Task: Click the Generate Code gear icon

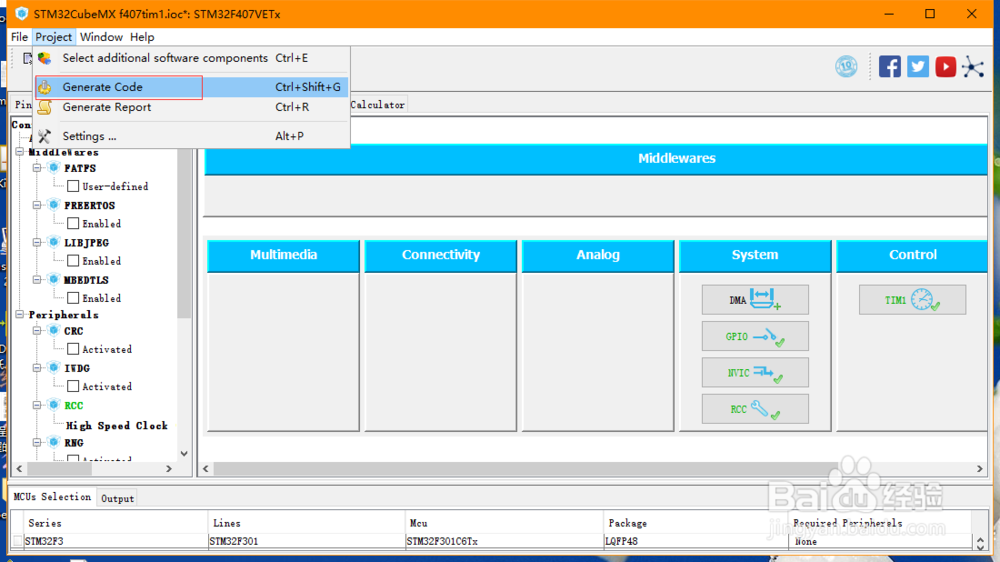Action: (x=45, y=87)
